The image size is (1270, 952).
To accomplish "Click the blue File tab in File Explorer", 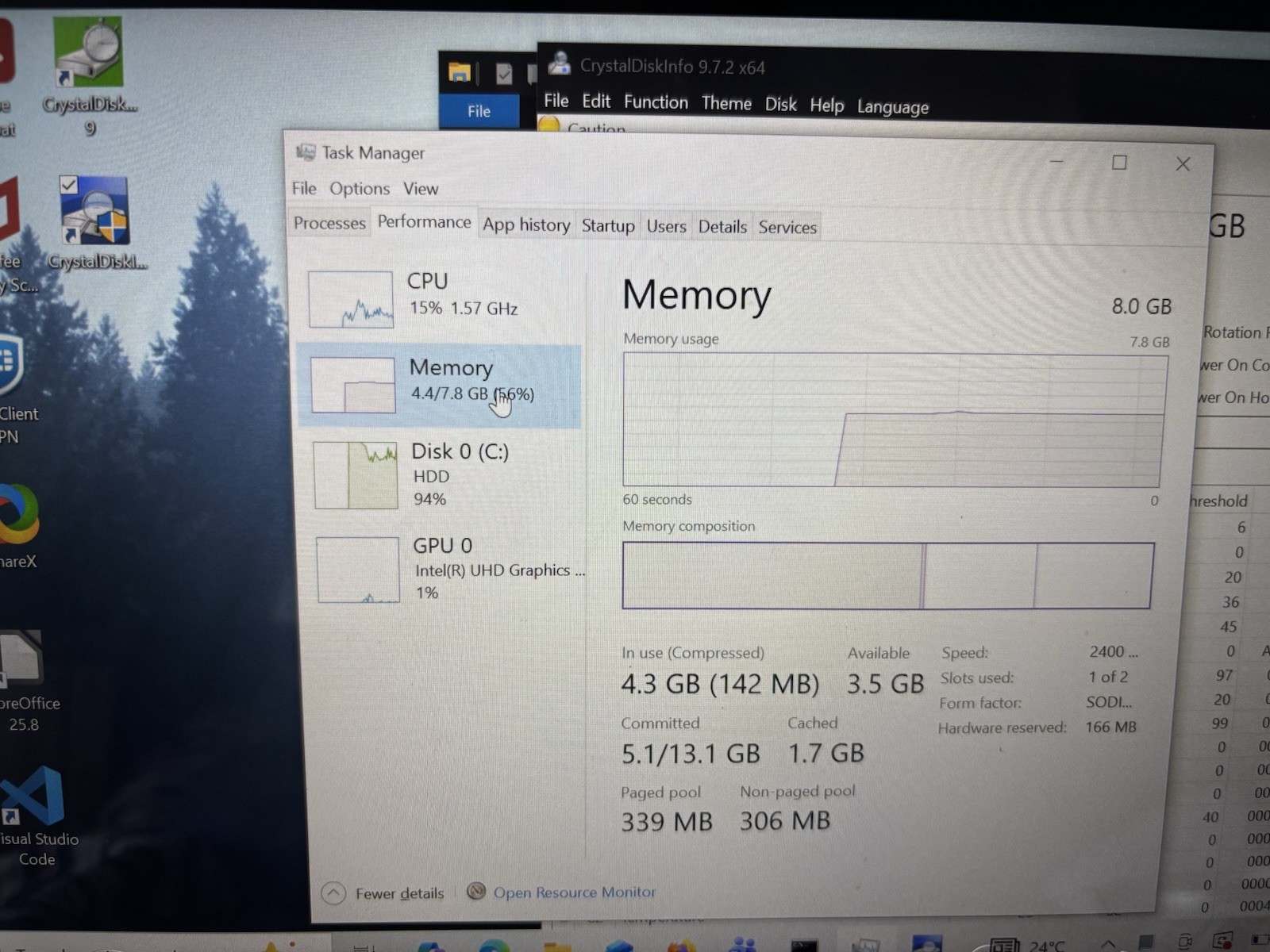I will (x=479, y=111).
